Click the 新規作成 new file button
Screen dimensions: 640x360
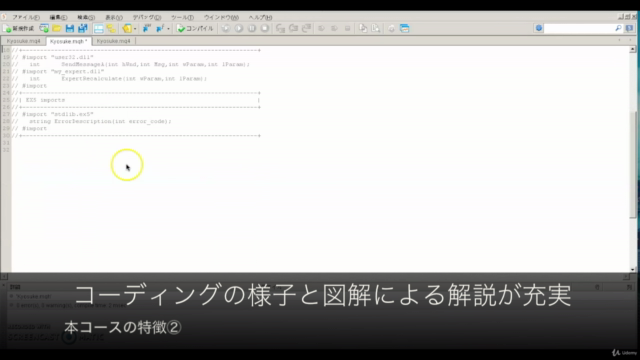[x=19, y=29]
